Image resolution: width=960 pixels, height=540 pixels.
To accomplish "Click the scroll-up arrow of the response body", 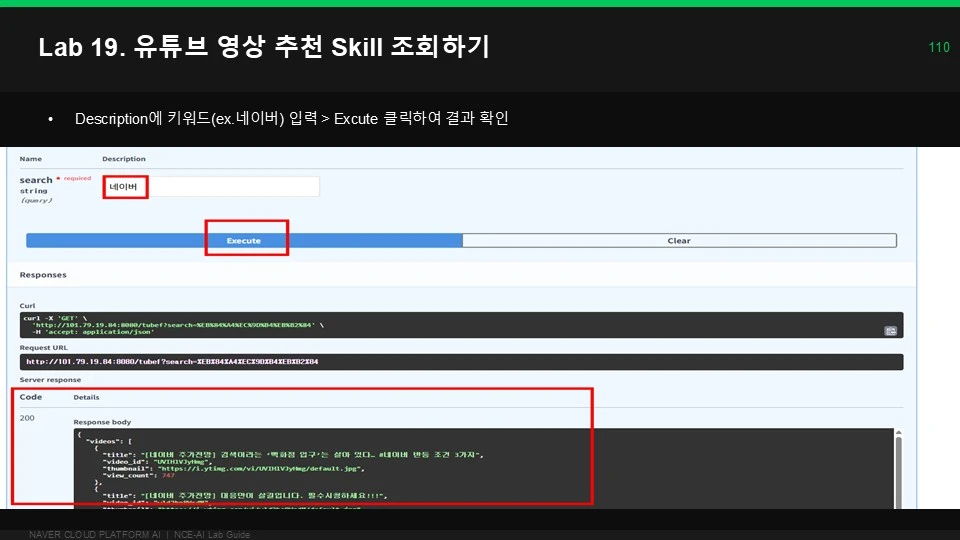I will pyautogui.click(x=899, y=432).
